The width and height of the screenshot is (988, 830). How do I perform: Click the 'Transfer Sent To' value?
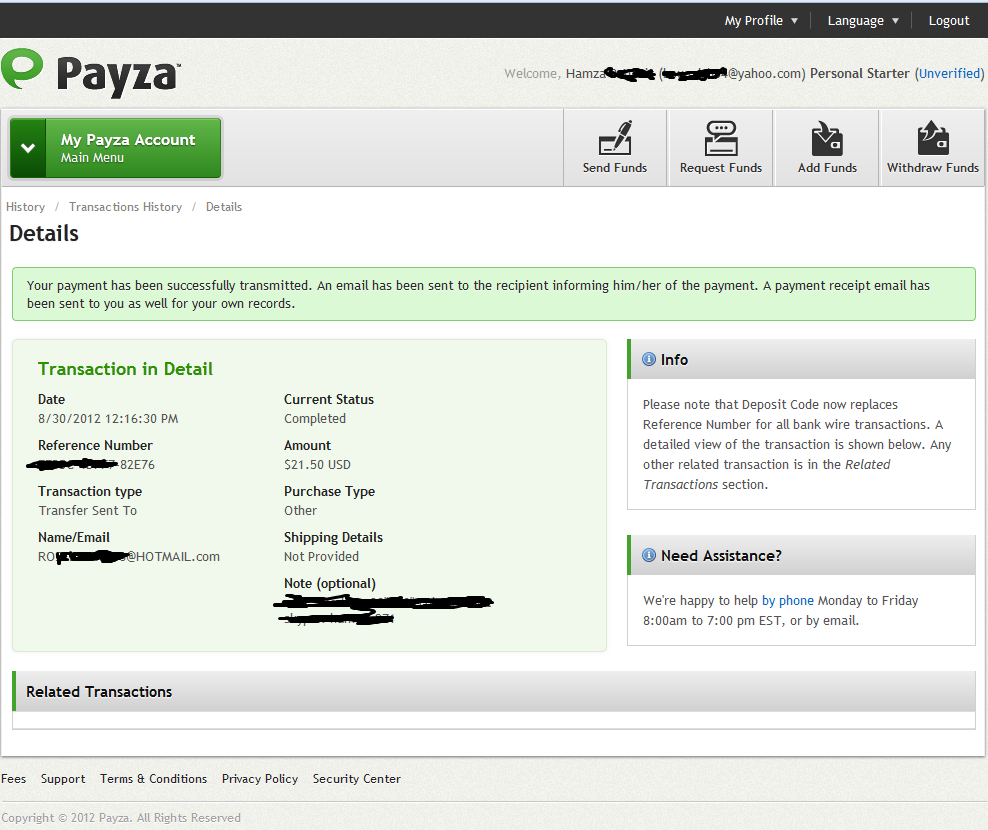88,510
